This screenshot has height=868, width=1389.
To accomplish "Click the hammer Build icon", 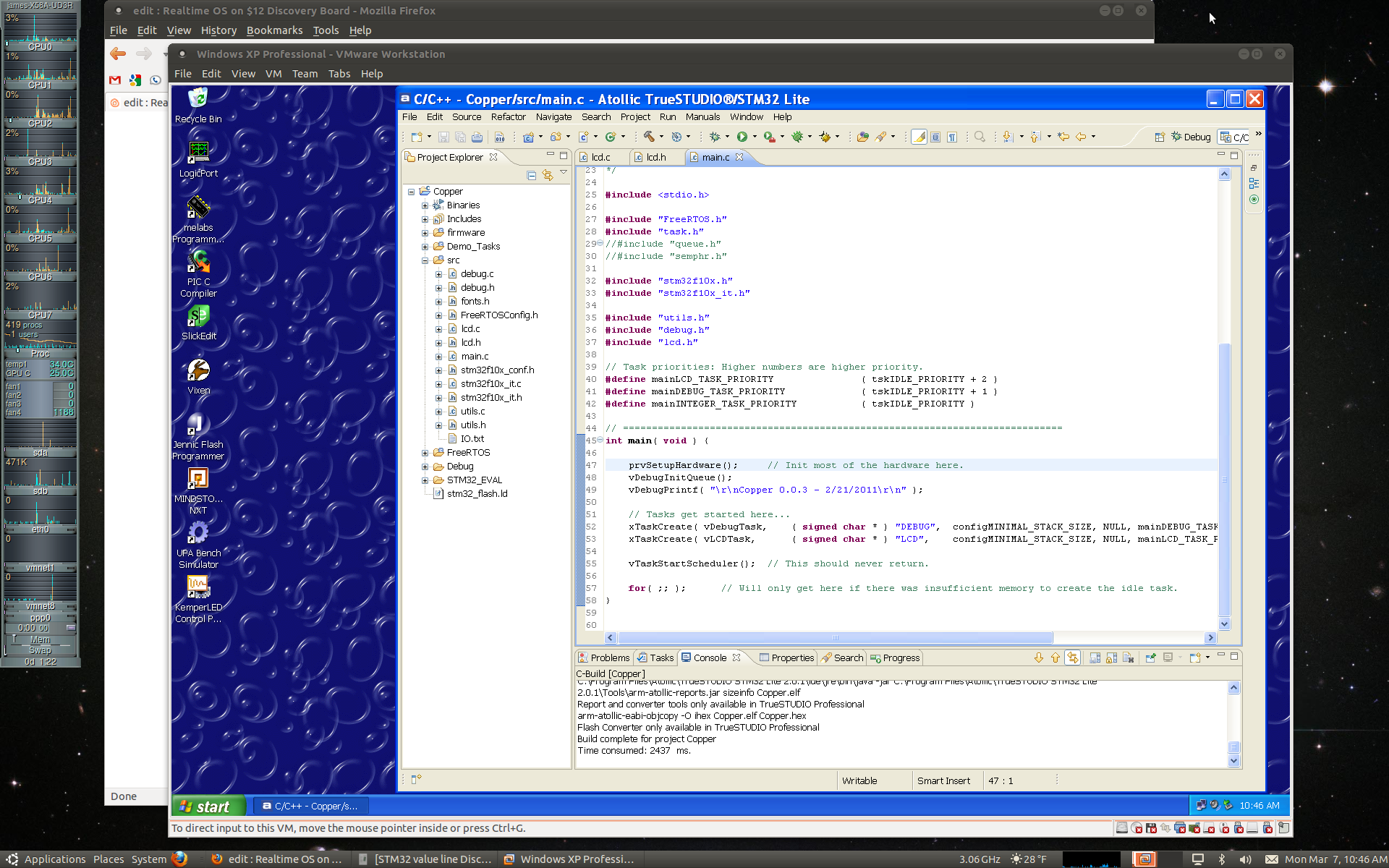I will [x=649, y=137].
